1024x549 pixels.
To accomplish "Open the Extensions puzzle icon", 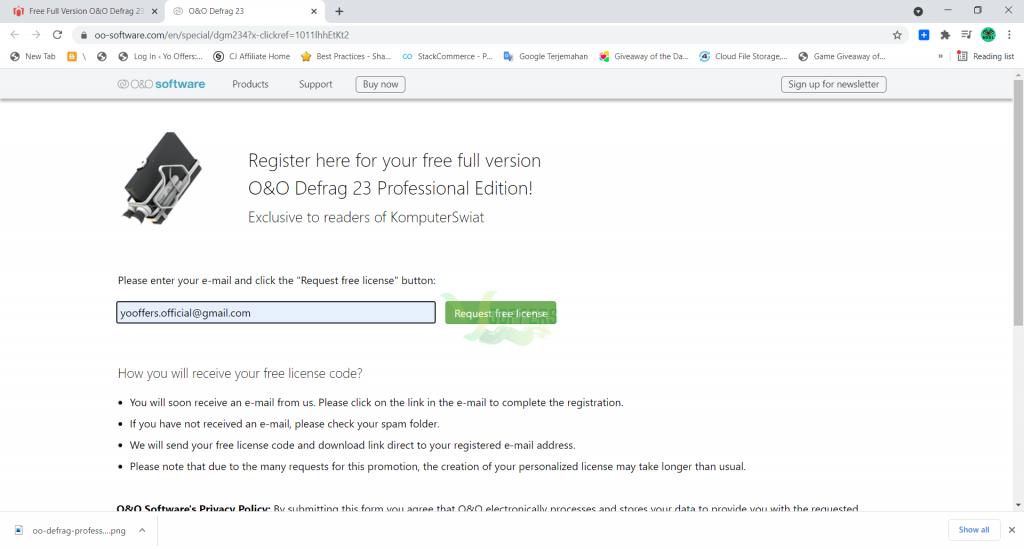I will (x=945, y=35).
